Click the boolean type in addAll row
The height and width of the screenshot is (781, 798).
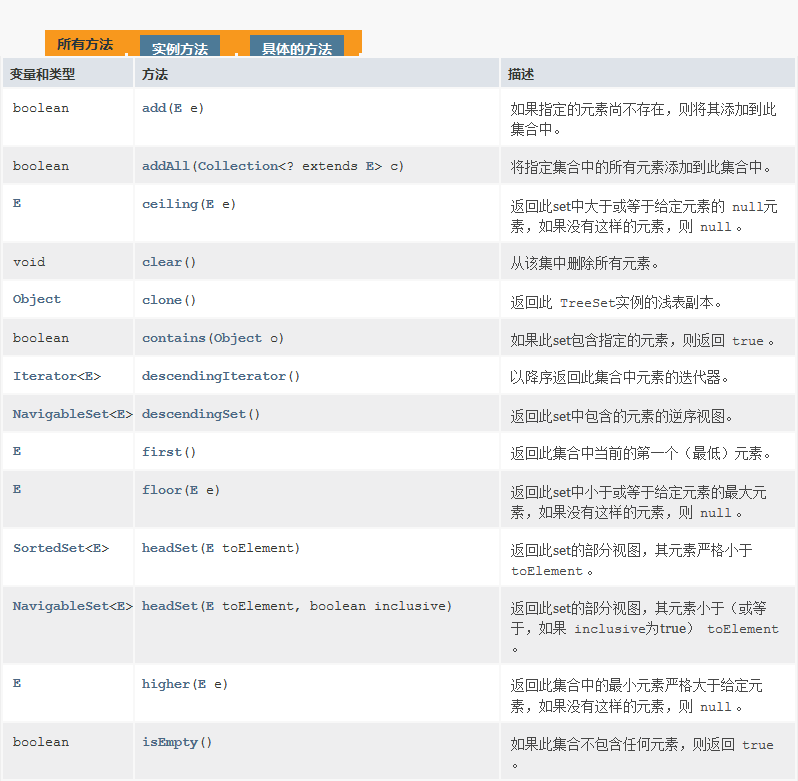tap(41, 166)
